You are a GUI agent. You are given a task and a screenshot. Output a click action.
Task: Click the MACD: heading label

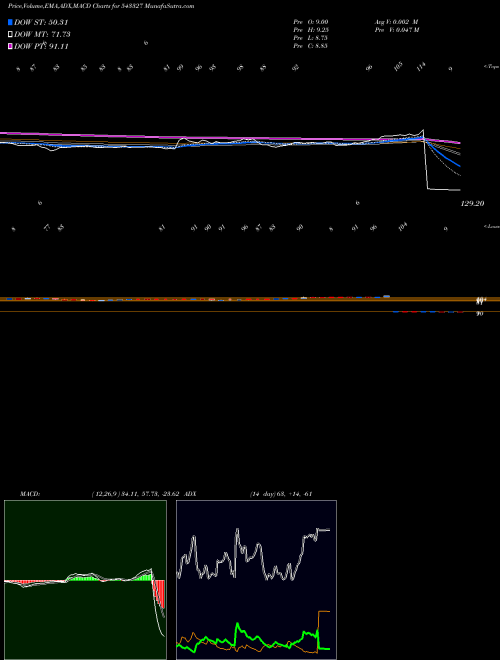tap(30, 494)
